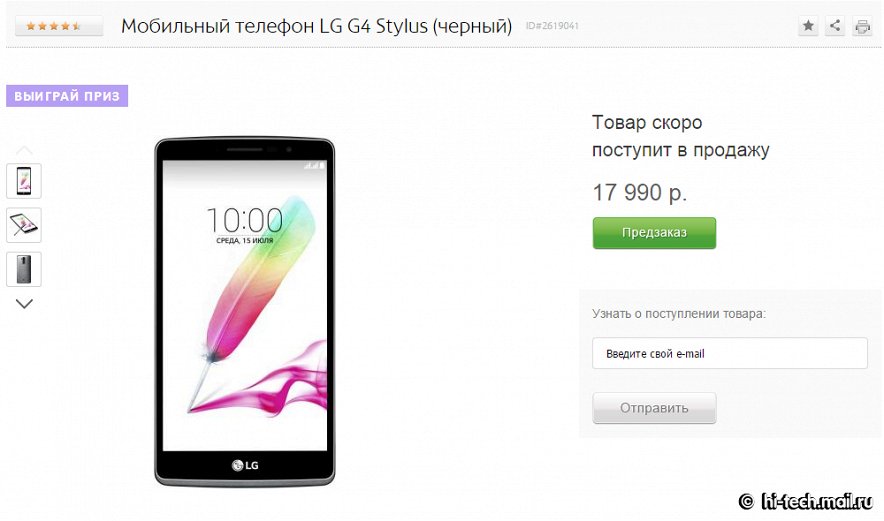
Task: Select the thumbnail showing phone with stylus
Action: (x=24, y=225)
